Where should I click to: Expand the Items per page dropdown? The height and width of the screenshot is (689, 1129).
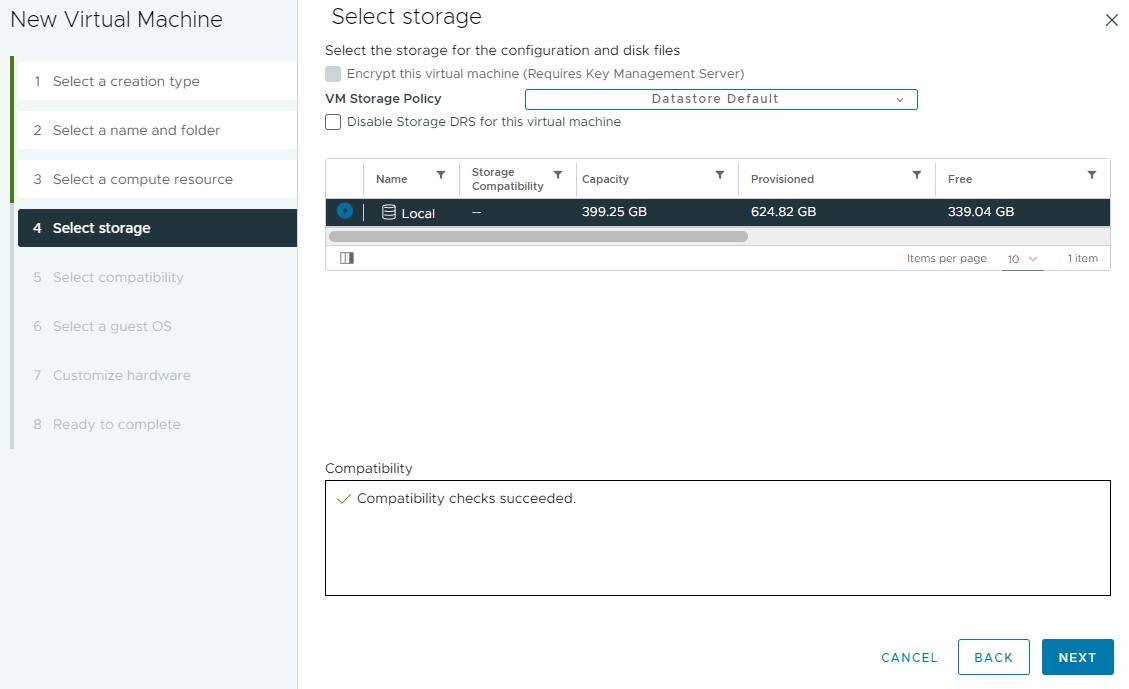point(1022,259)
